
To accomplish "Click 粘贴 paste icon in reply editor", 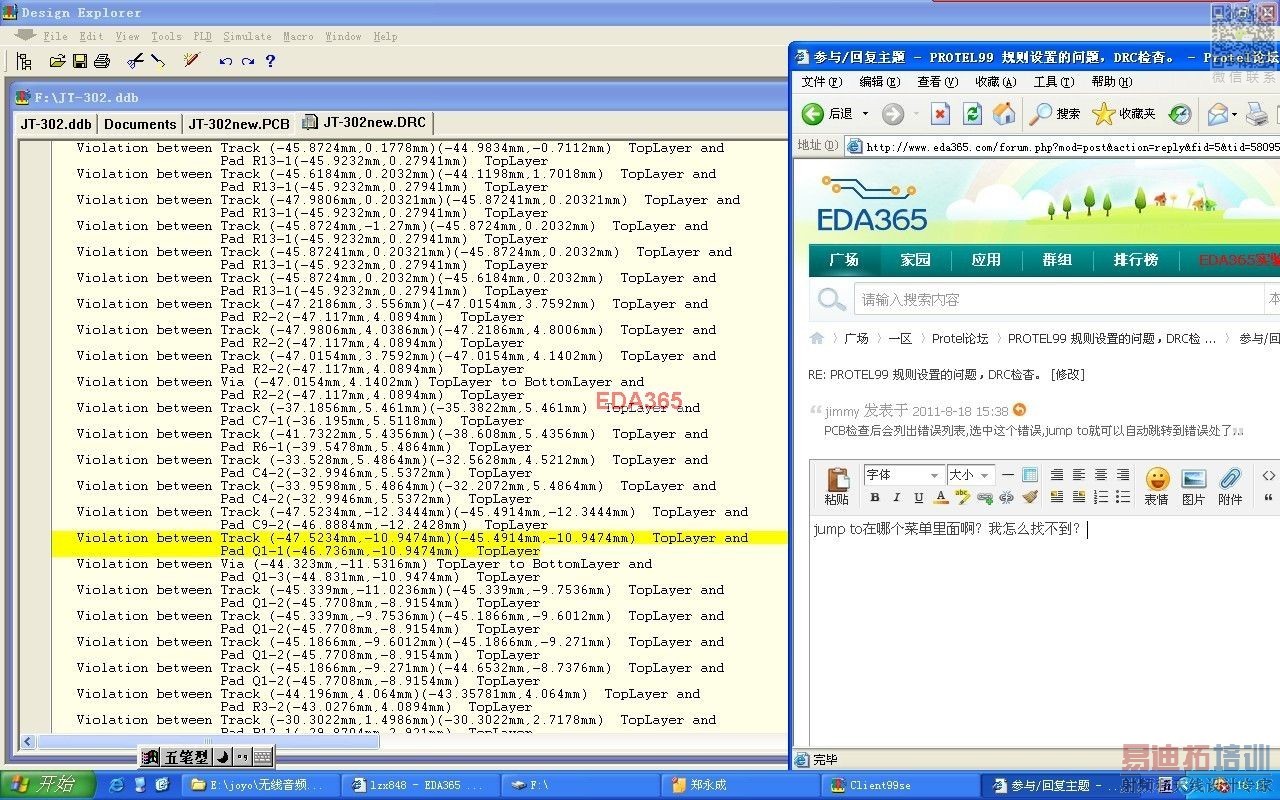I will [x=836, y=486].
